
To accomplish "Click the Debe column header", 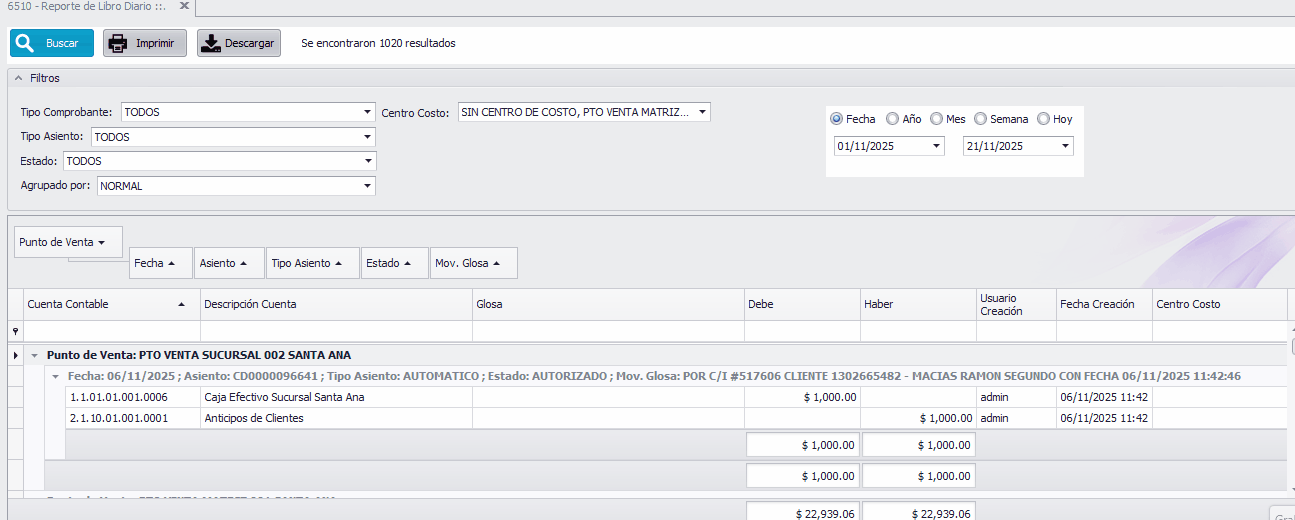I will tap(800, 304).
